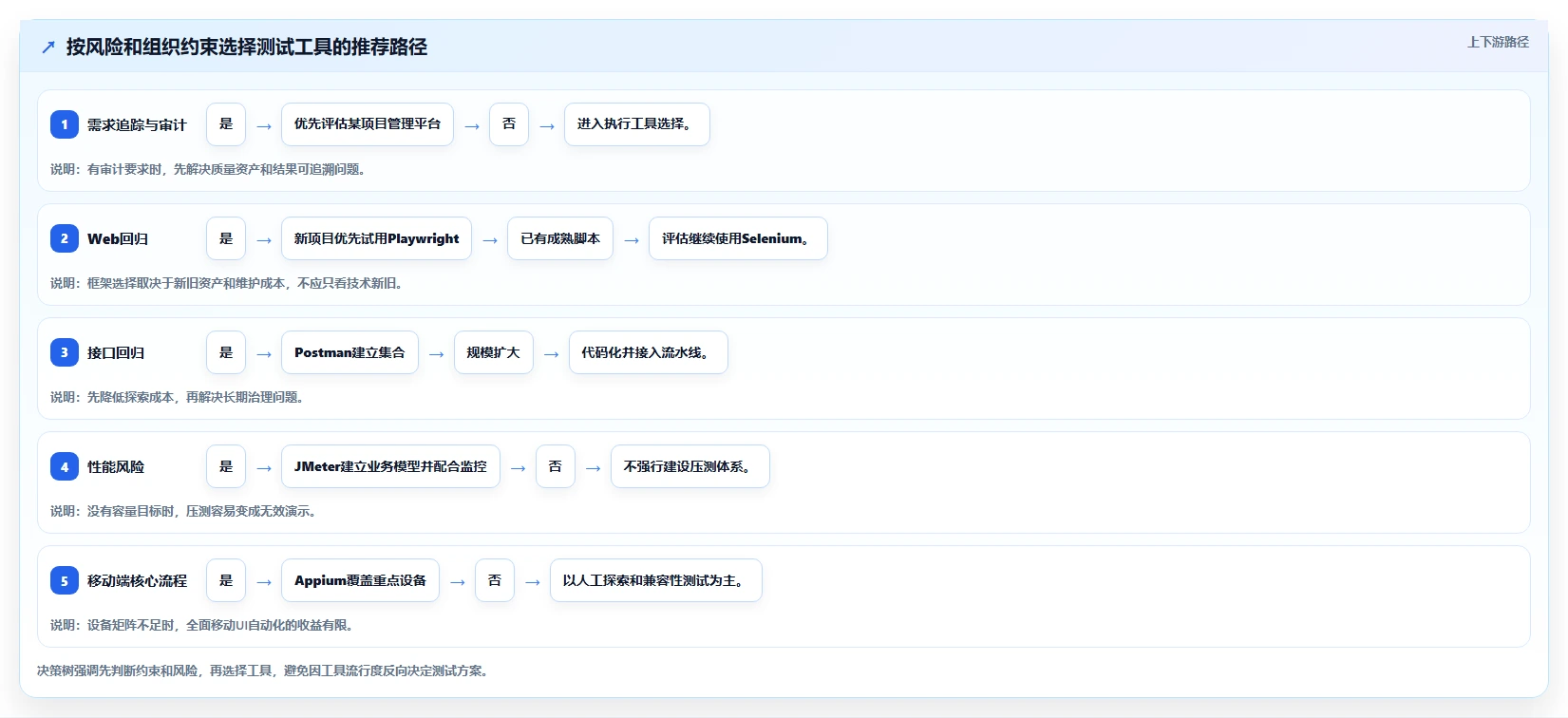This screenshot has height=718, width=1568.
Task: Click the 规模扩大 chip
Action: tap(494, 352)
